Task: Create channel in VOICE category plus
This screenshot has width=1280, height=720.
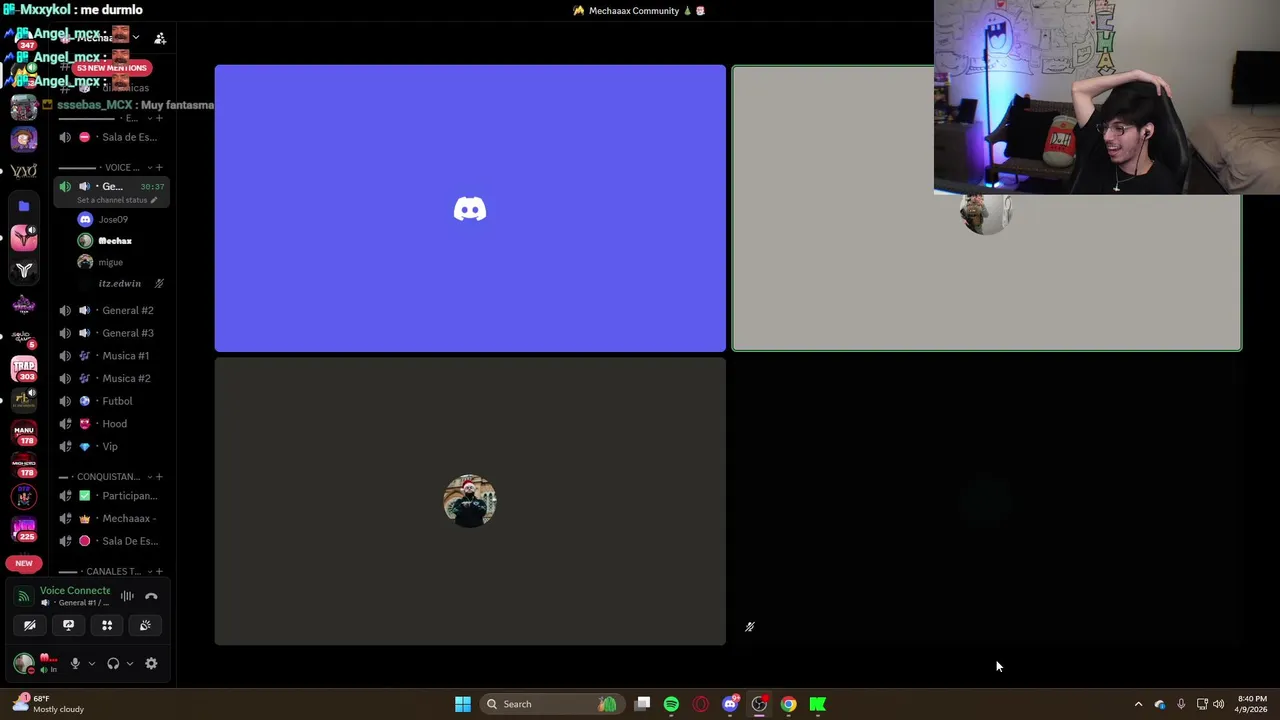Action: 159,167
